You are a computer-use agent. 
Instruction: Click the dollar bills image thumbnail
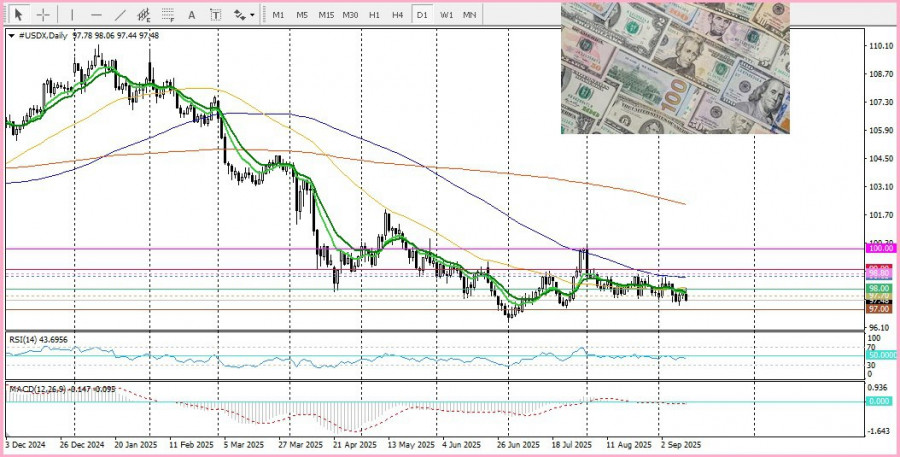pos(674,68)
